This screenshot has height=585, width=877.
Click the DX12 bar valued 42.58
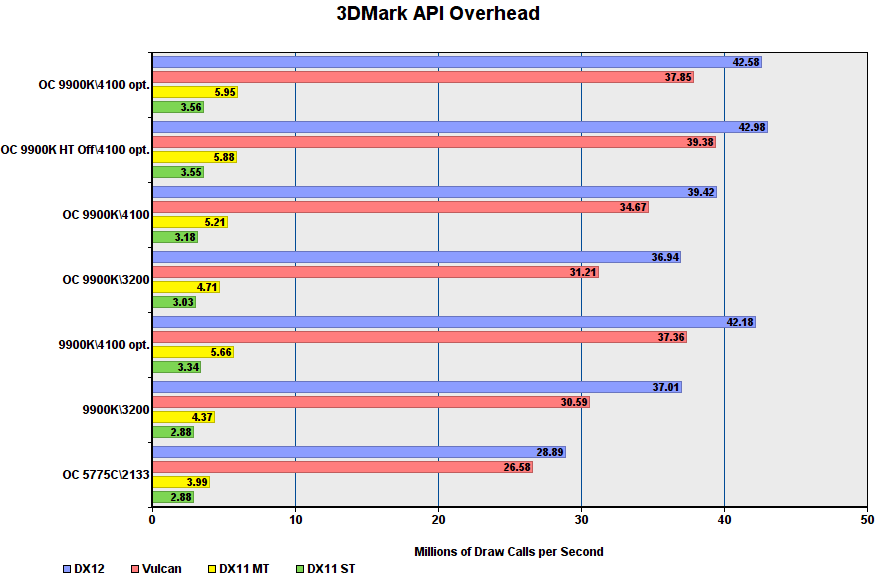[x=457, y=62]
